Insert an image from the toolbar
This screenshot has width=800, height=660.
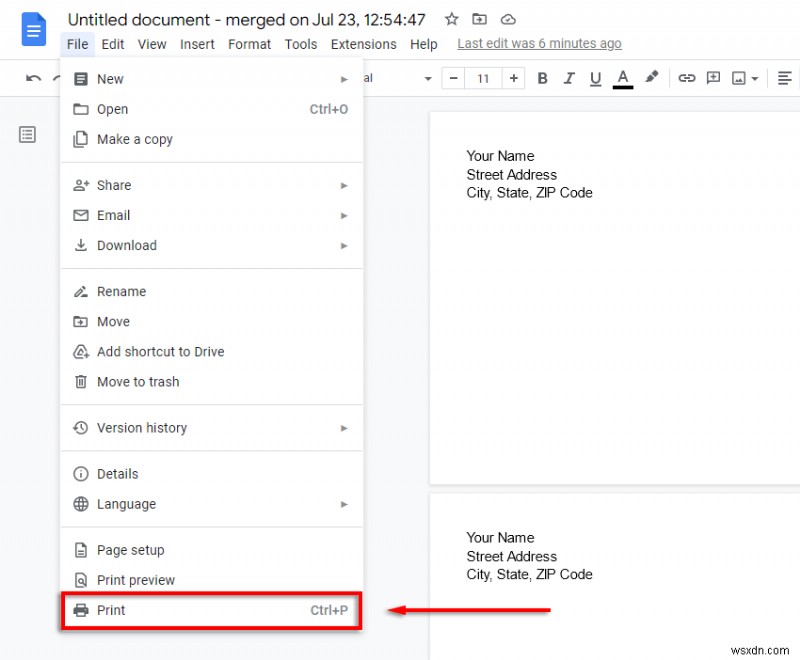coord(739,78)
